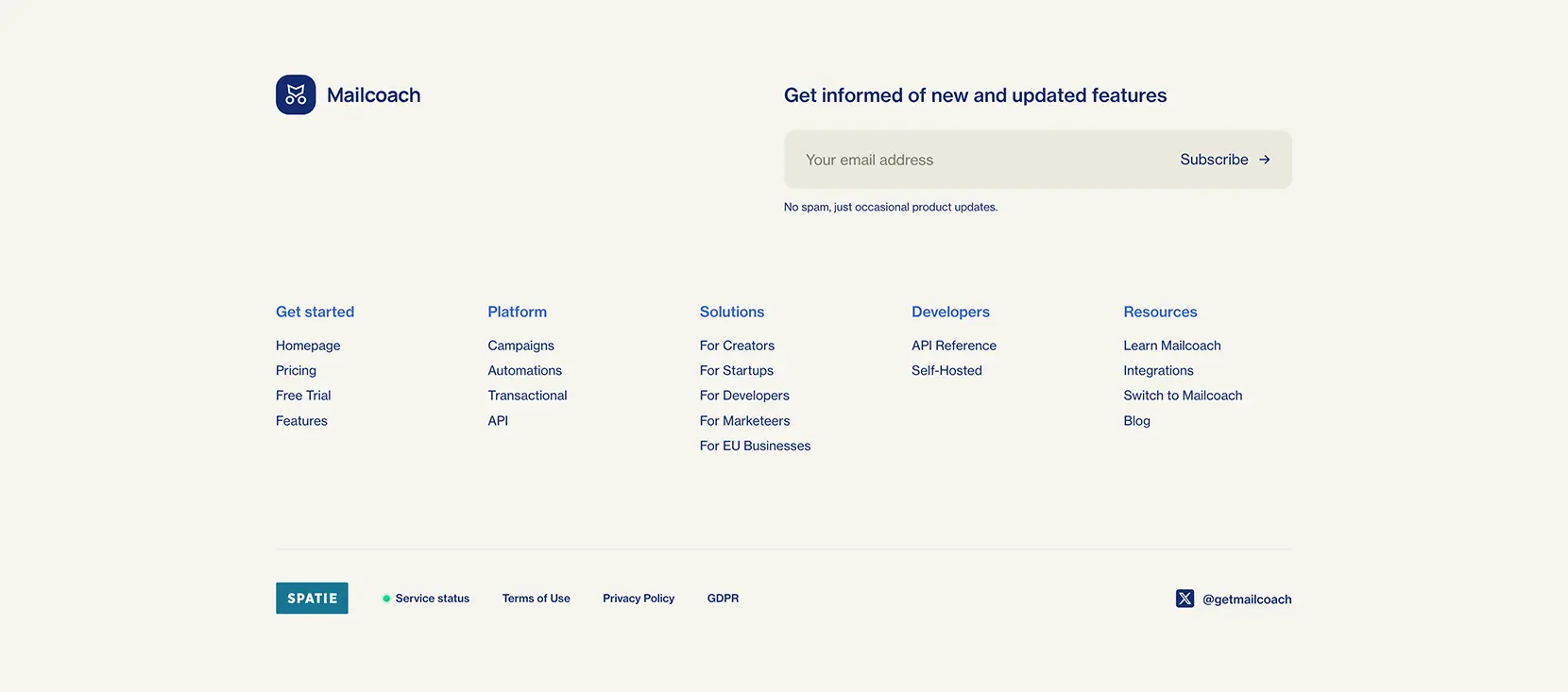Check the green Service status indicator
1568x692 pixels.
coord(386,599)
